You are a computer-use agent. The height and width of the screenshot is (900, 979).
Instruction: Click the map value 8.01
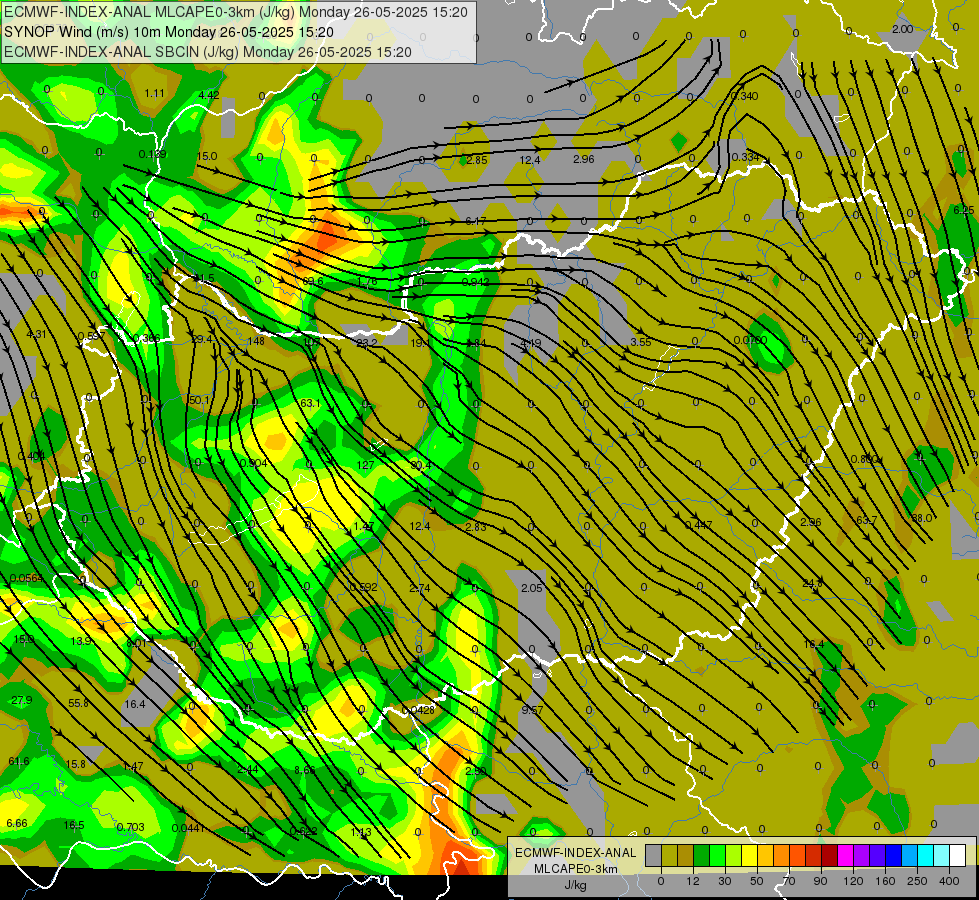point(136,643)
